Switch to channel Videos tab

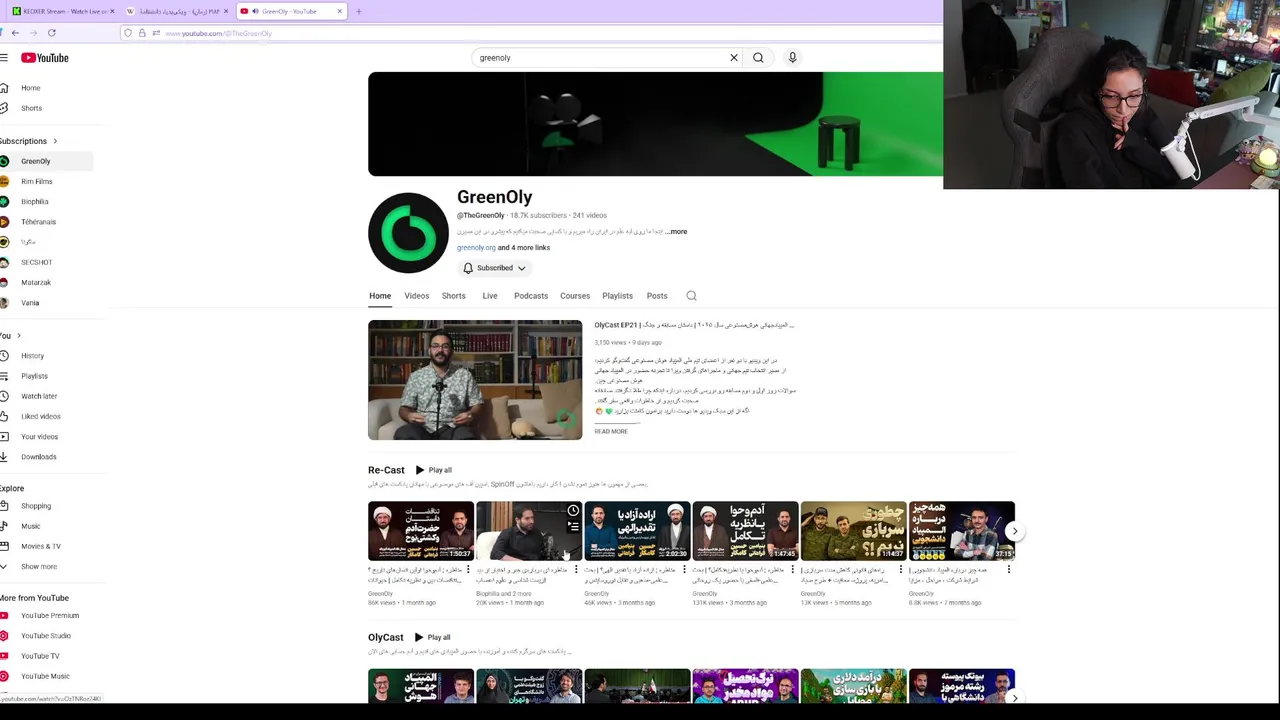[x=417, y=296]
